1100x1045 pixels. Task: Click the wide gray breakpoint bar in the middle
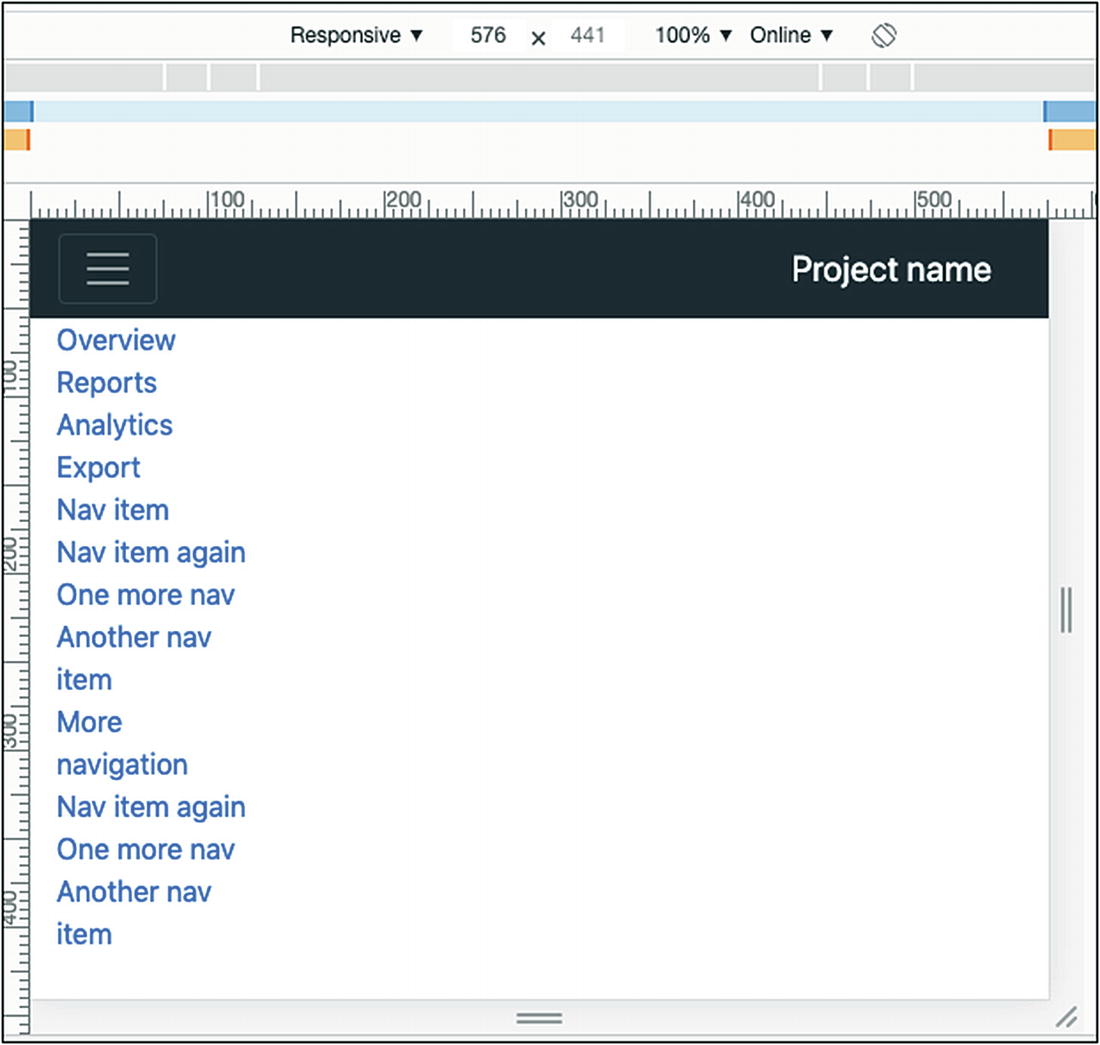(539, 77)
